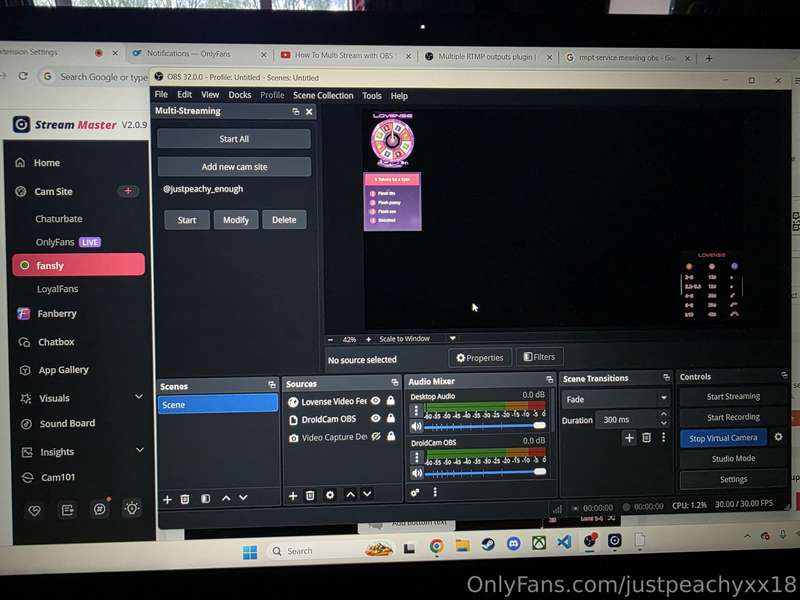Open the Scene Collection menu

[x=322, y=96]
